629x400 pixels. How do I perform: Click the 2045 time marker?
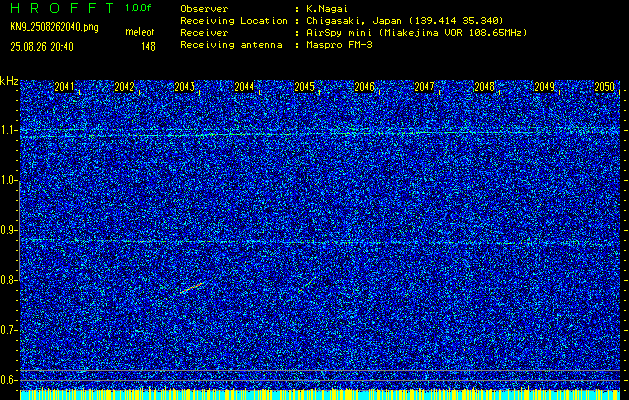pos(304,87)
